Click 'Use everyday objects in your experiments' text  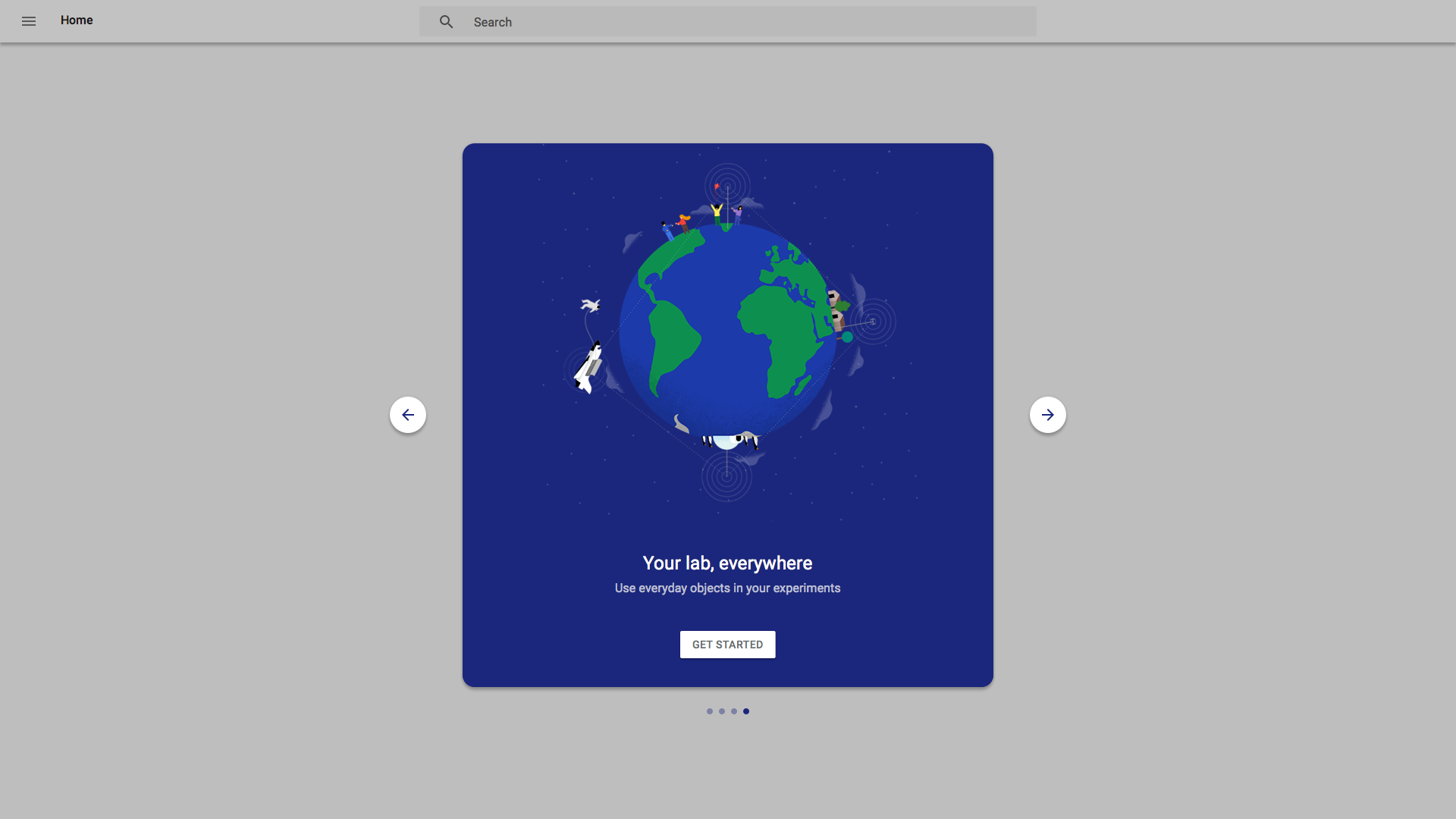727,588
